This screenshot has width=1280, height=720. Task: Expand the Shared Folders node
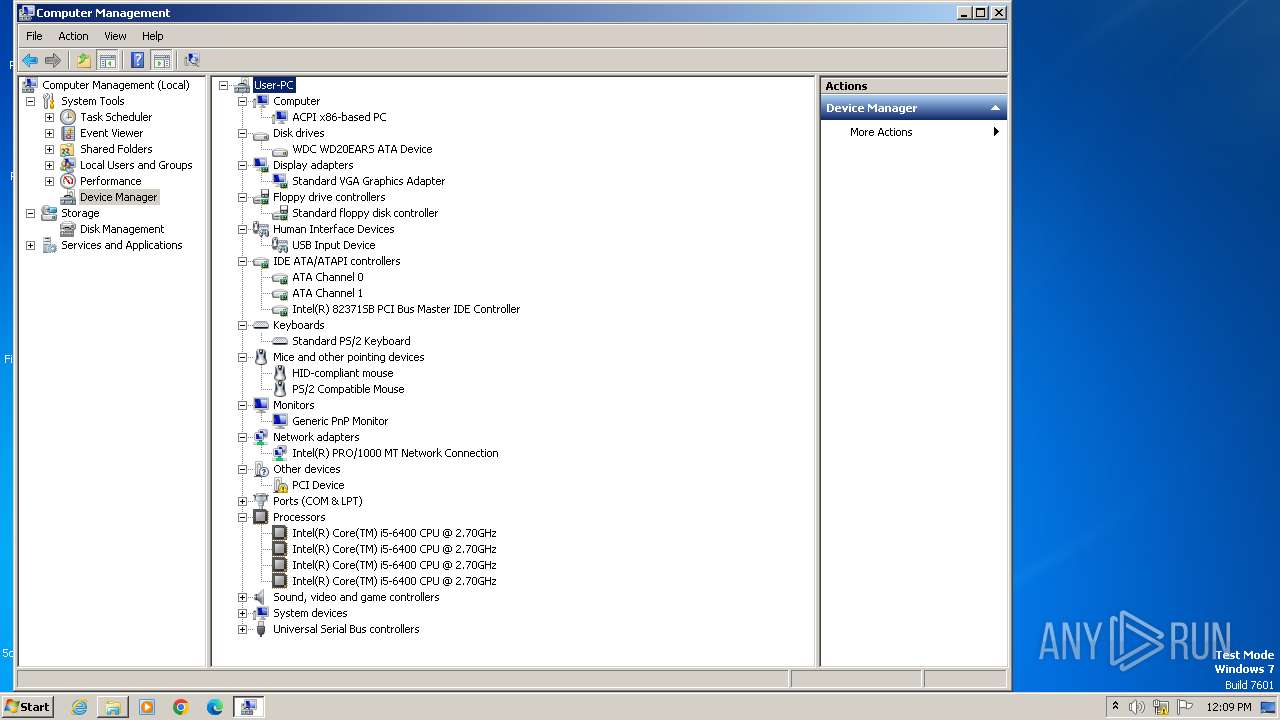click(49, 149)
